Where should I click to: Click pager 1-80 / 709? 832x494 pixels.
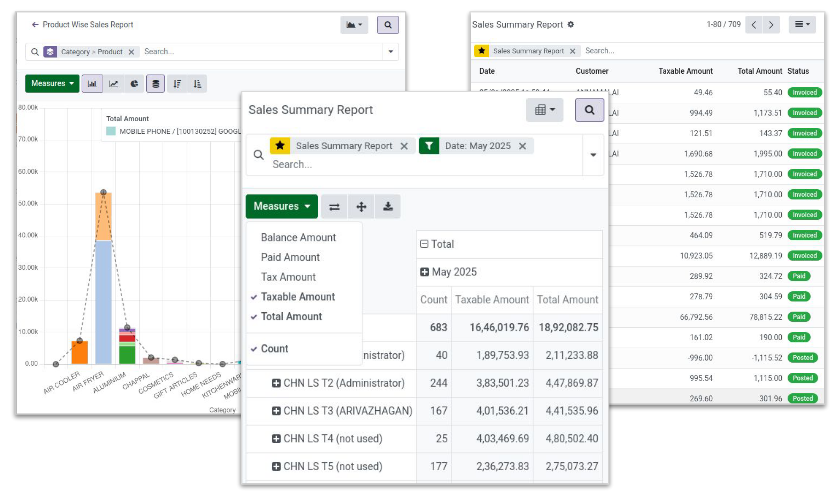(x=723, y=24)
